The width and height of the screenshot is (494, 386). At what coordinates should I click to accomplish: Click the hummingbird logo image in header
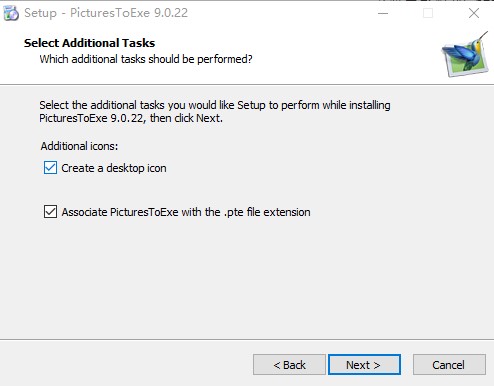(465, 54)
